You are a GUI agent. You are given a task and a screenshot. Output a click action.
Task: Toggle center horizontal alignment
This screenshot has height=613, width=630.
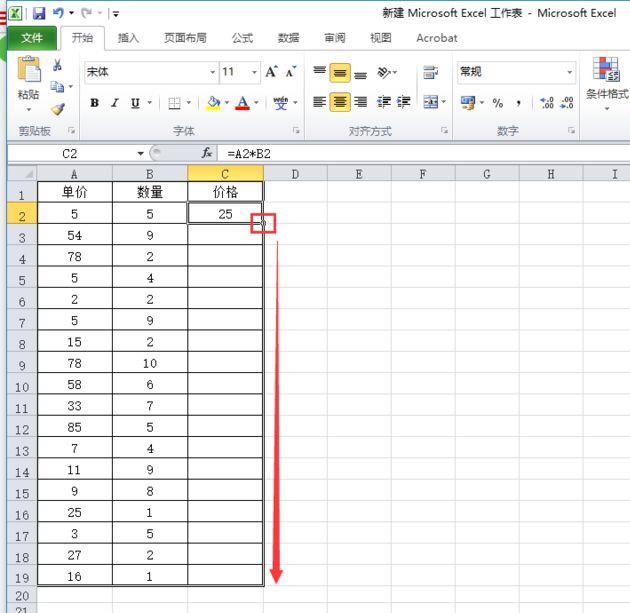tap(340, 102)
